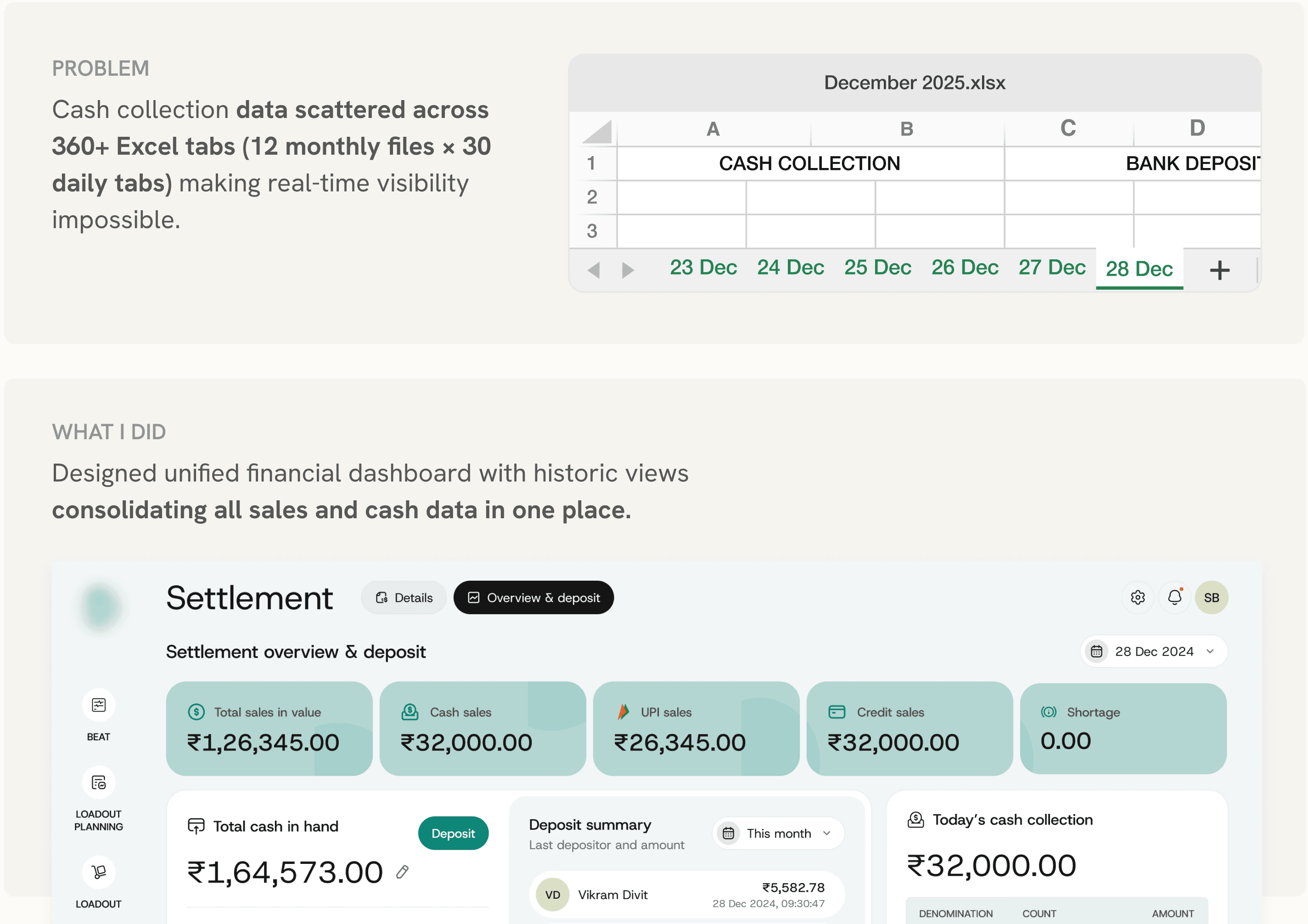Select the Overview & deposit tab
Image resolution: width=1308 pixels, height=924 pixels.
click(533, 598)
